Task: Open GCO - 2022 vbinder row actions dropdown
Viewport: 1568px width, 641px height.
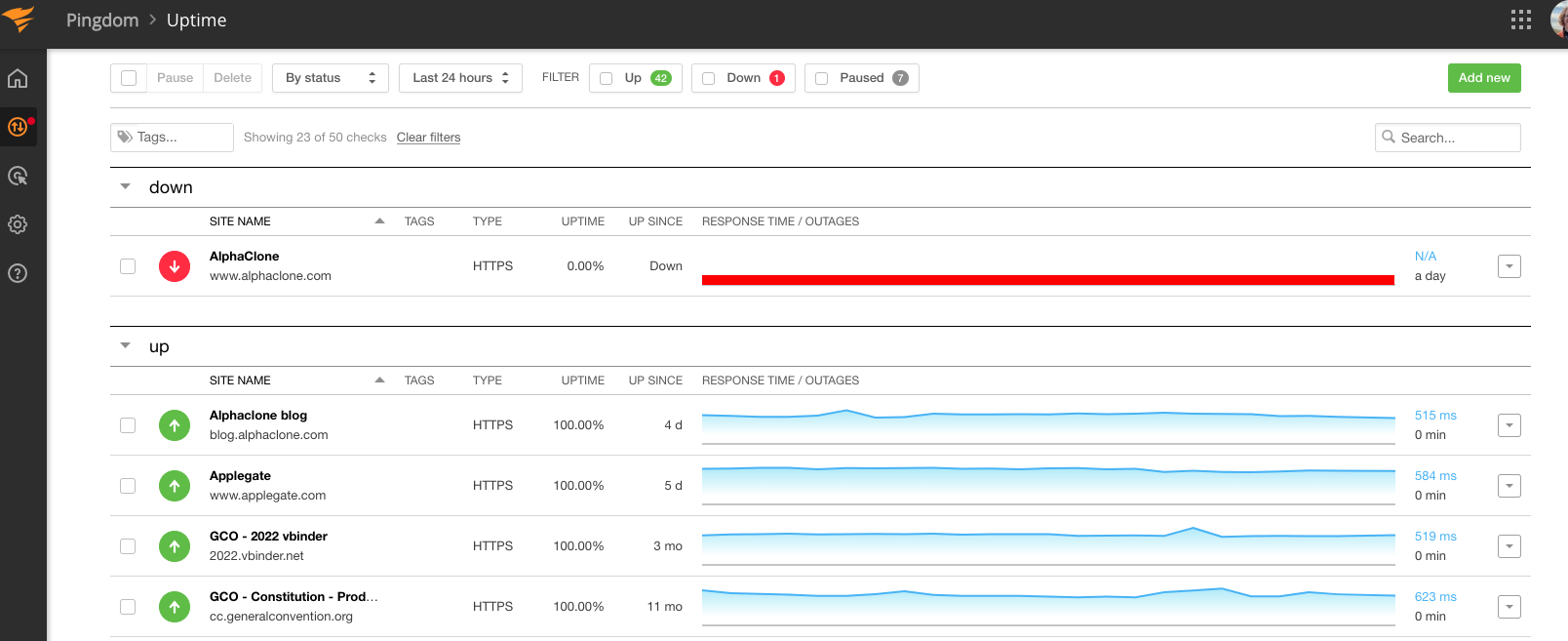Action: tap(1509, 546)
